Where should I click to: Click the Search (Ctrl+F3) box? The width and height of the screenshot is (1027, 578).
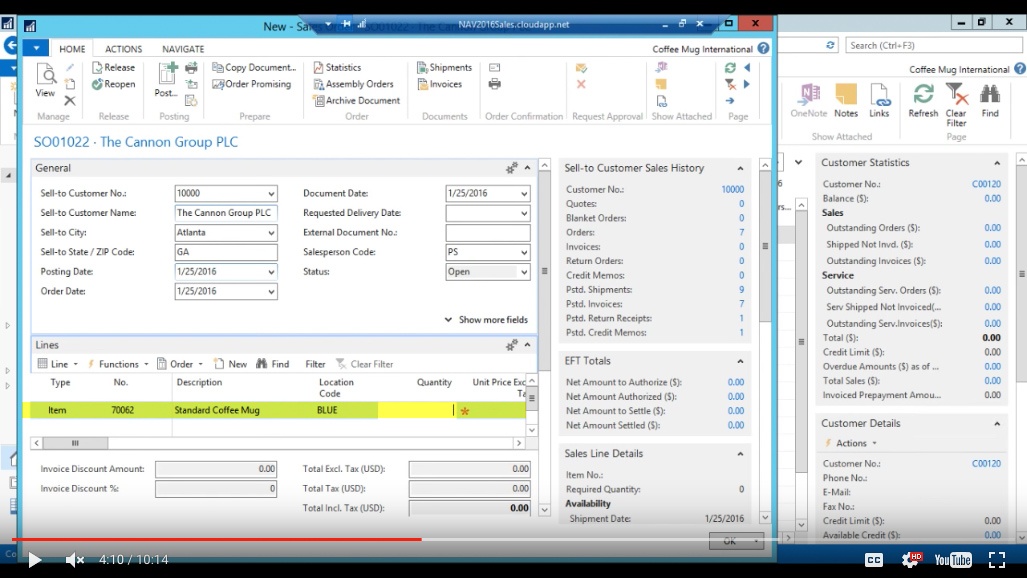(933, 45)
